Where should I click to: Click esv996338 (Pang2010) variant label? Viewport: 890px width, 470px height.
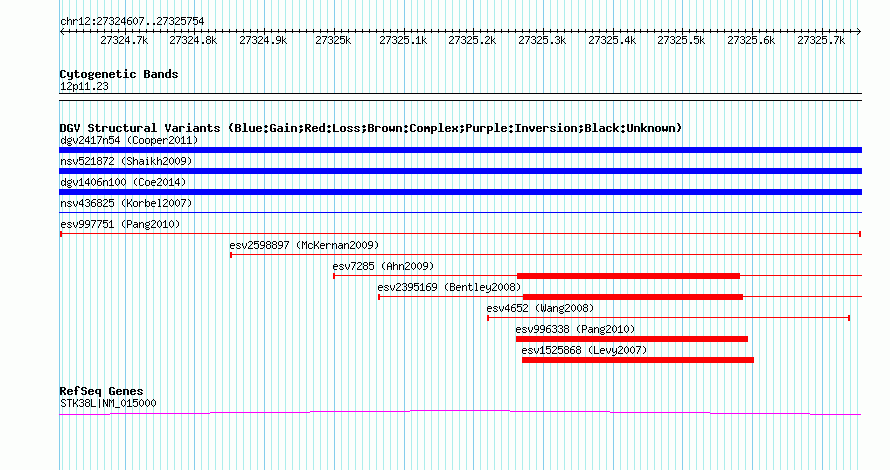pyautogui.click(x=575, y=329)
